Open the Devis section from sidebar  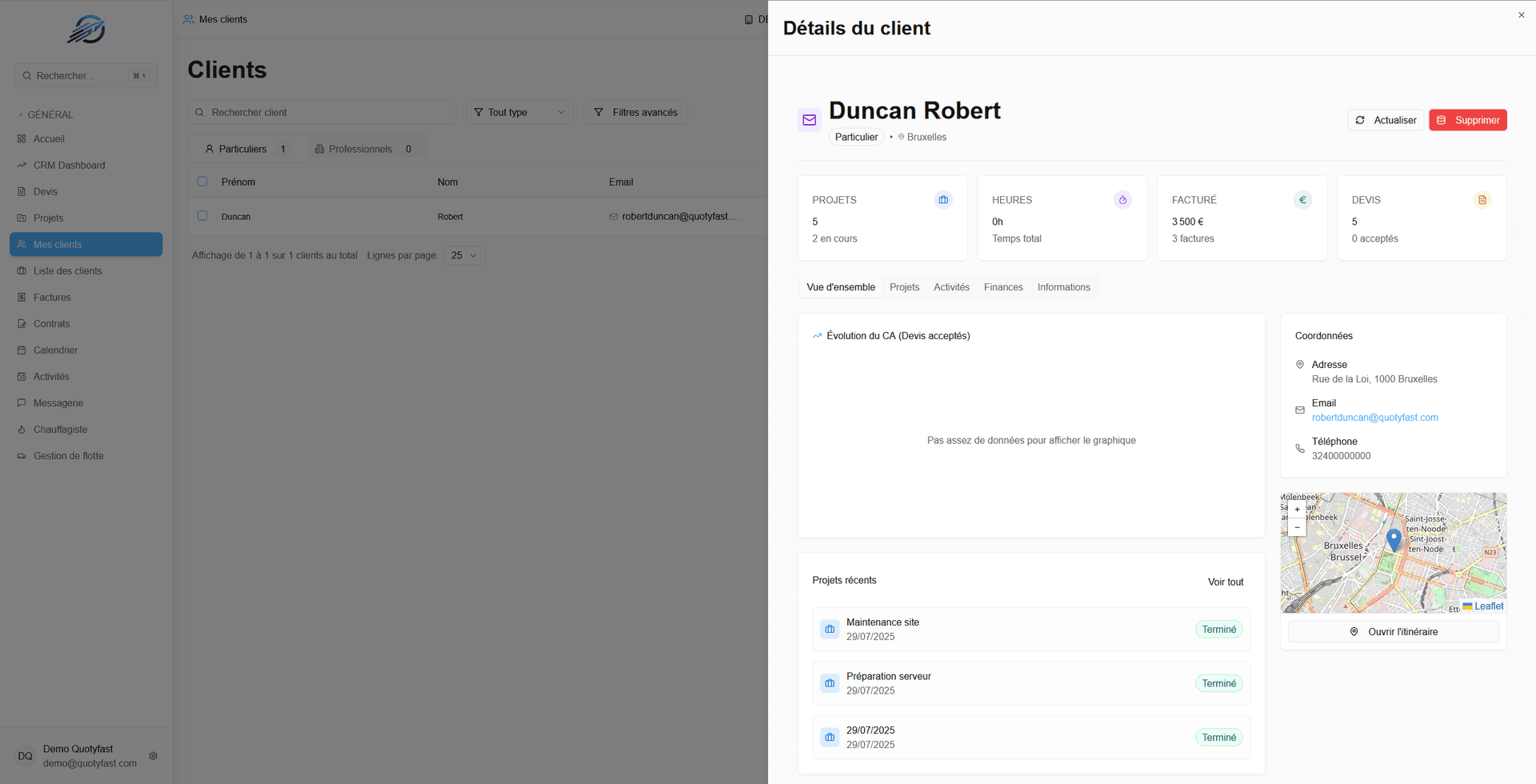click(x=46, y=191)
